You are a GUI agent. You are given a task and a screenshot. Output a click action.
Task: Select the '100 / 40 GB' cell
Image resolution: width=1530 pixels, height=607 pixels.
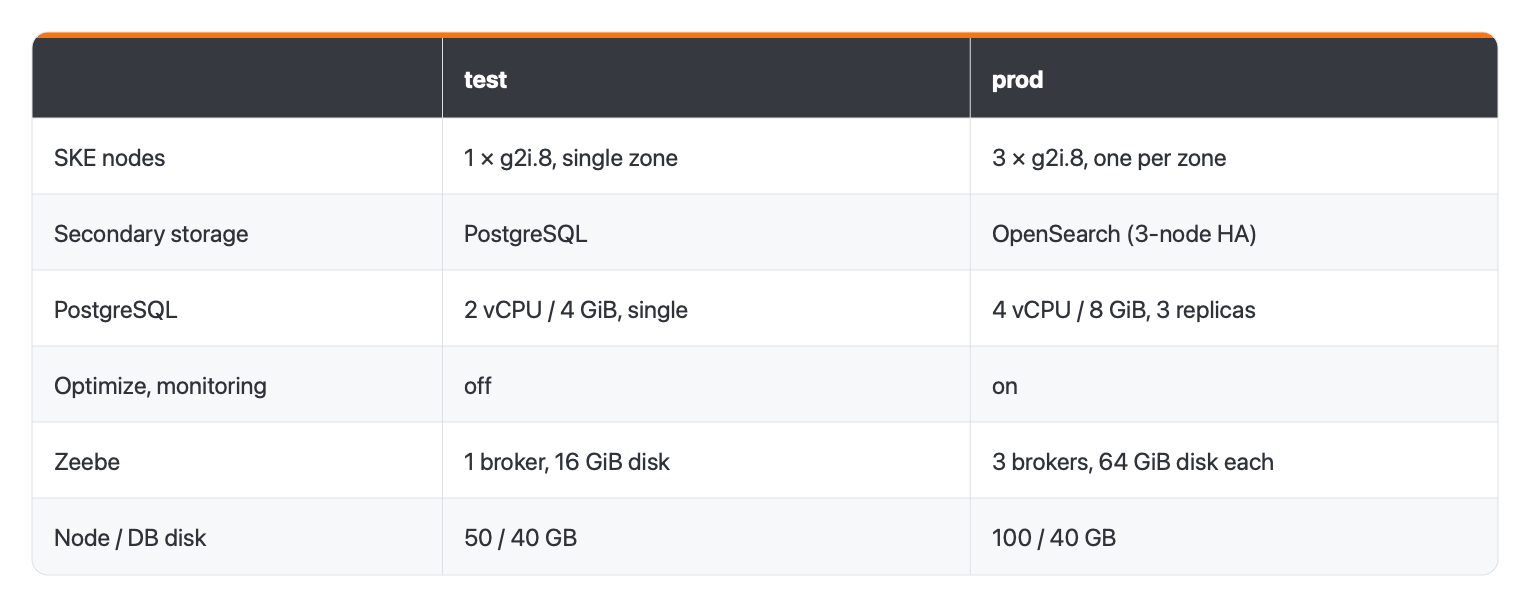click(x=1054, y=537)
